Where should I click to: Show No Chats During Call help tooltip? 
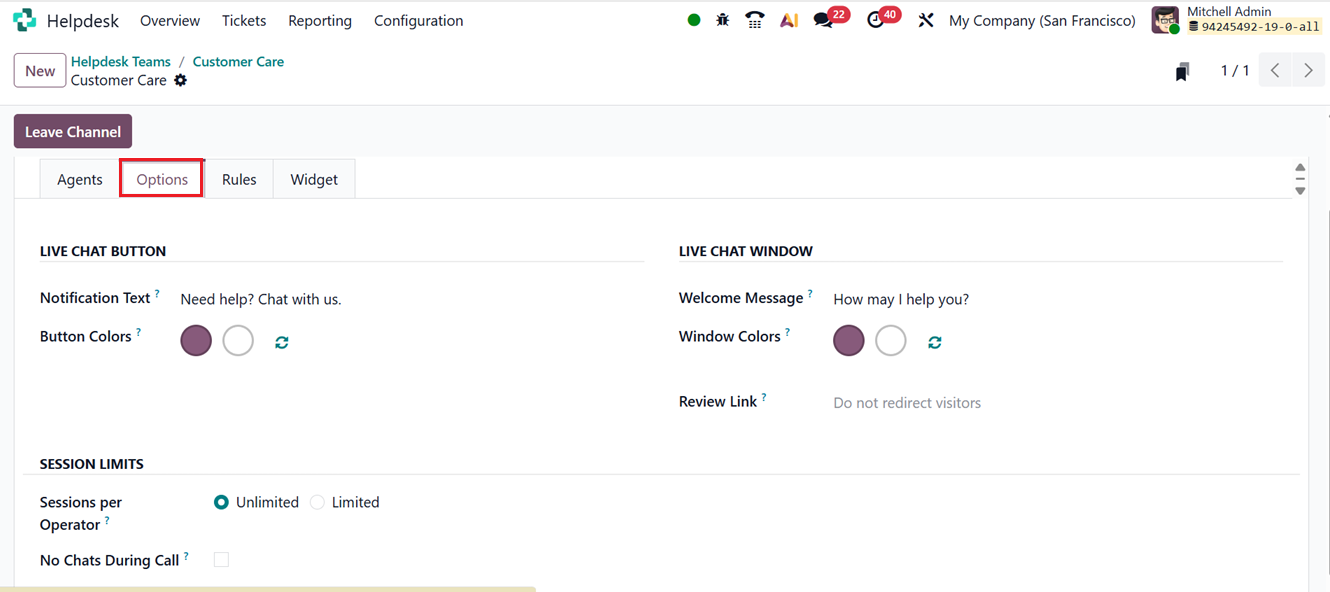186,556
